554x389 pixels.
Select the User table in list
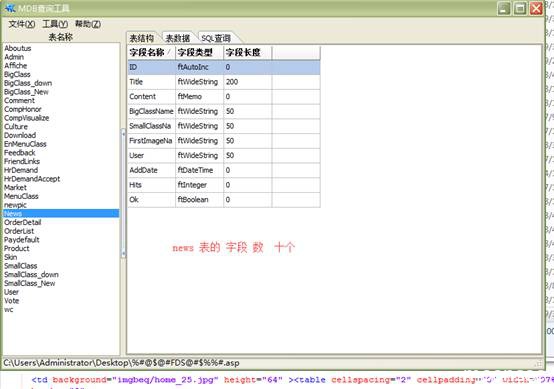pos(12,292)
